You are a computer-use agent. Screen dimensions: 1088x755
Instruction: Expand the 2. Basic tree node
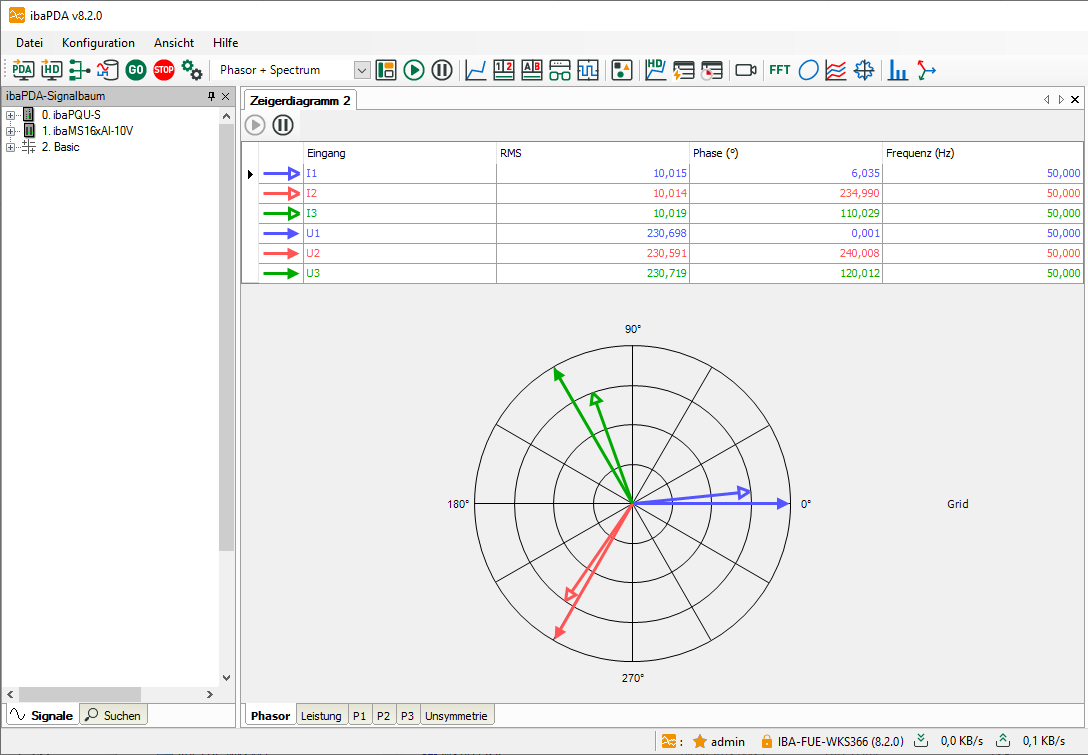point(11,147)
